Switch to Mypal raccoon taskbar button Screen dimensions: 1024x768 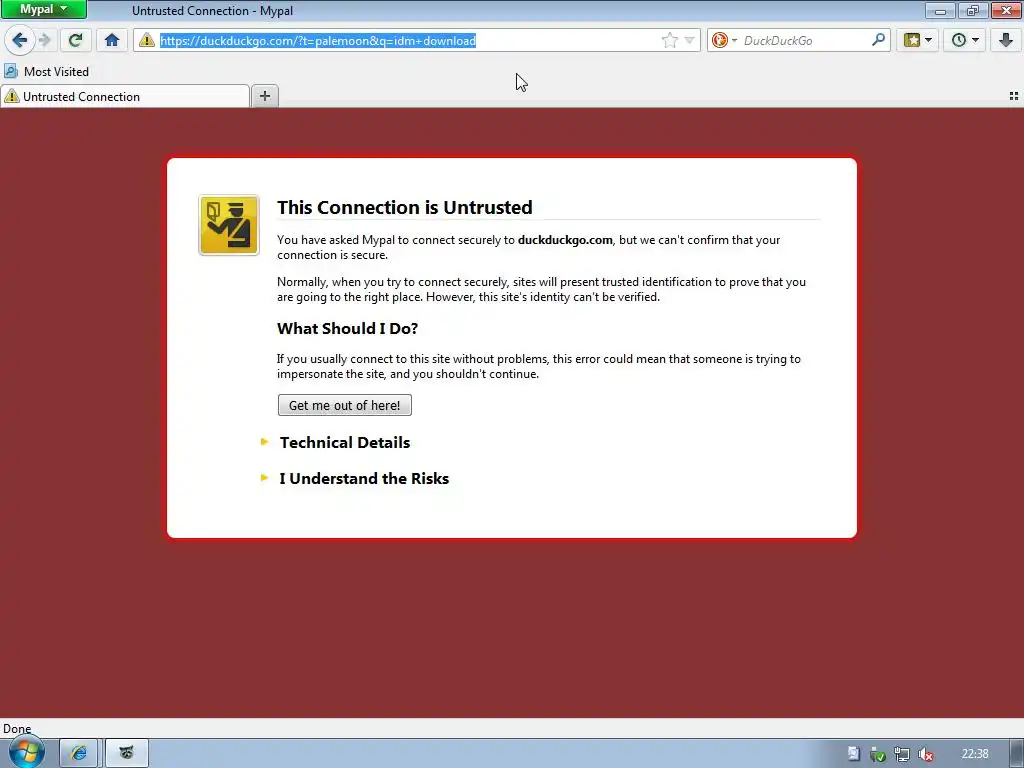coord(127,753)
